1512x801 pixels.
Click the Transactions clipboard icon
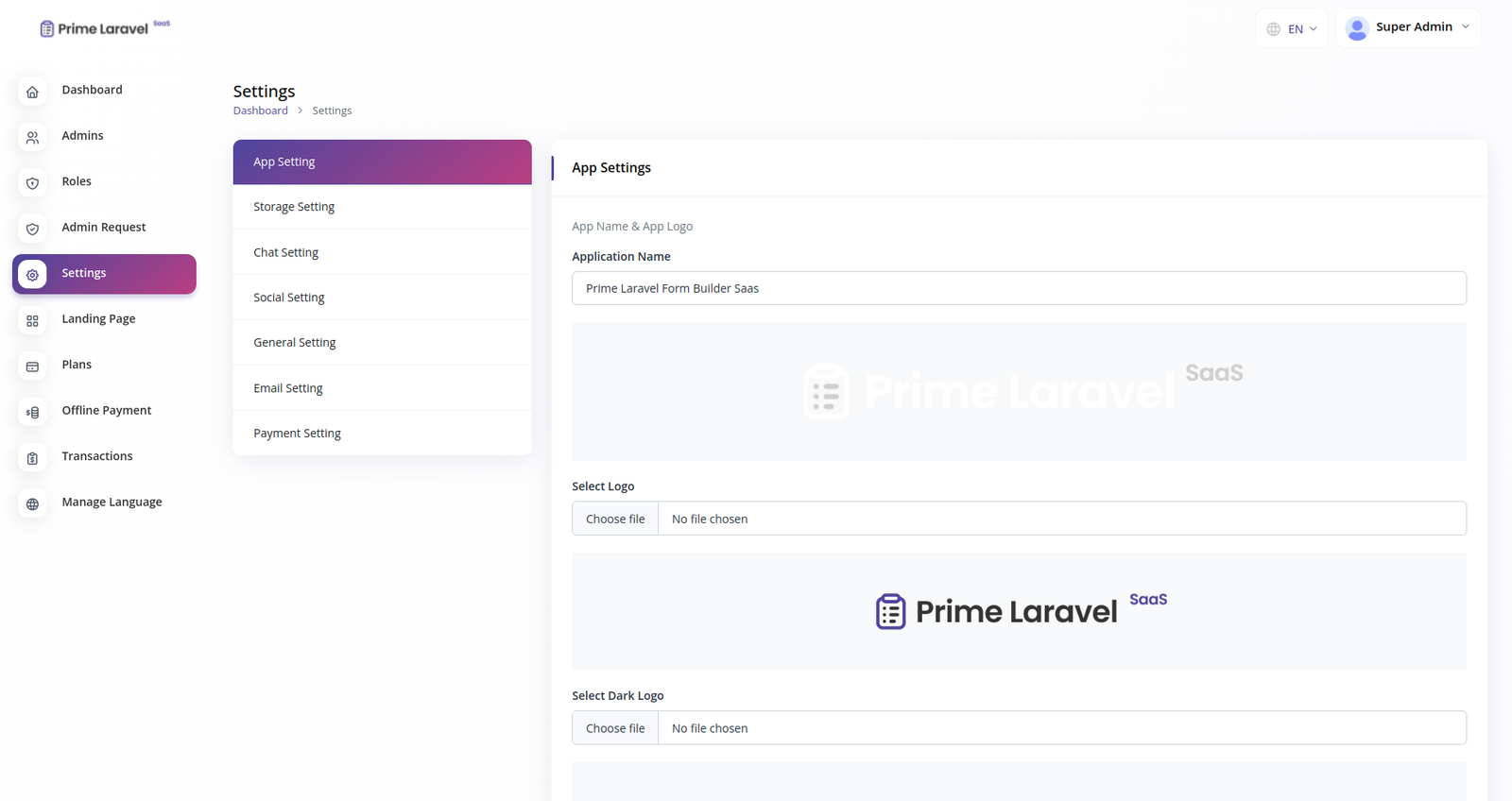[x=32, y=458]
